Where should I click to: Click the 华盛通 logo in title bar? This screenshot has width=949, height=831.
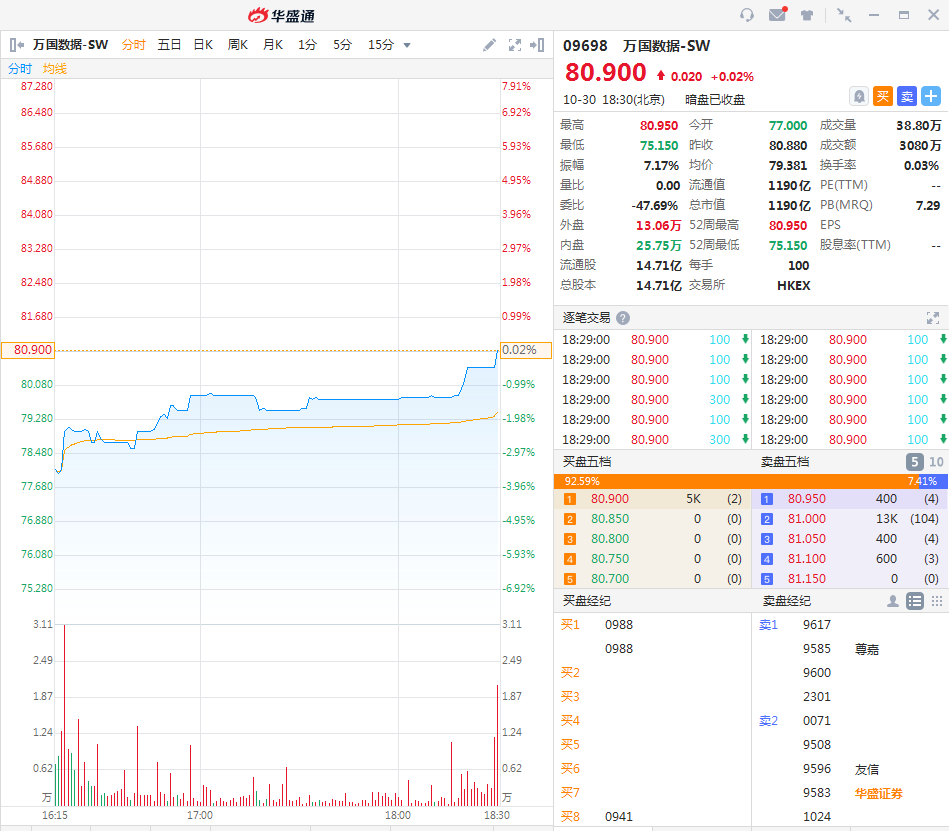pyautogui.click(x=281, y=15)
